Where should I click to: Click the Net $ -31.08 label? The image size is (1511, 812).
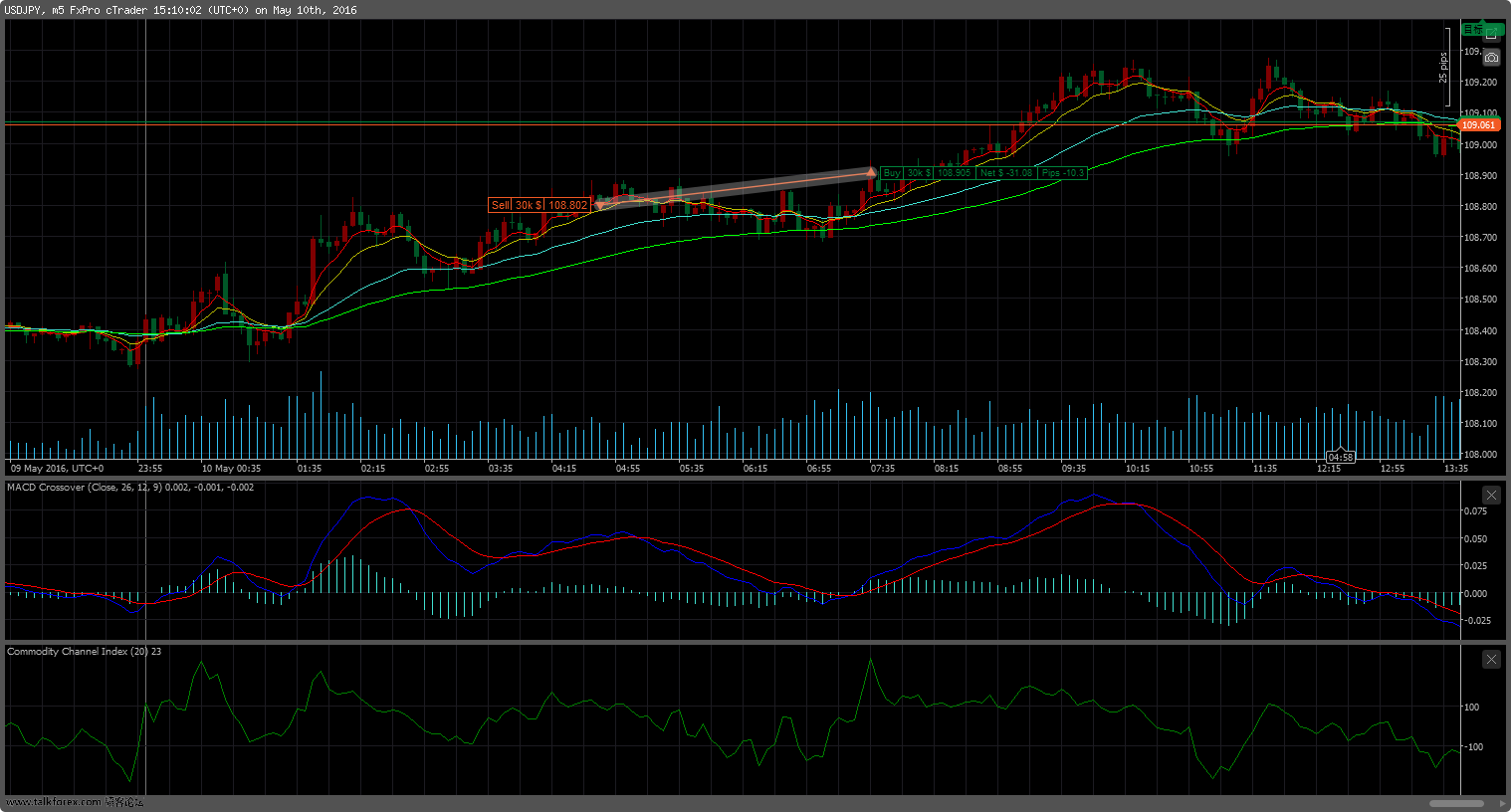pos(1005,173)
